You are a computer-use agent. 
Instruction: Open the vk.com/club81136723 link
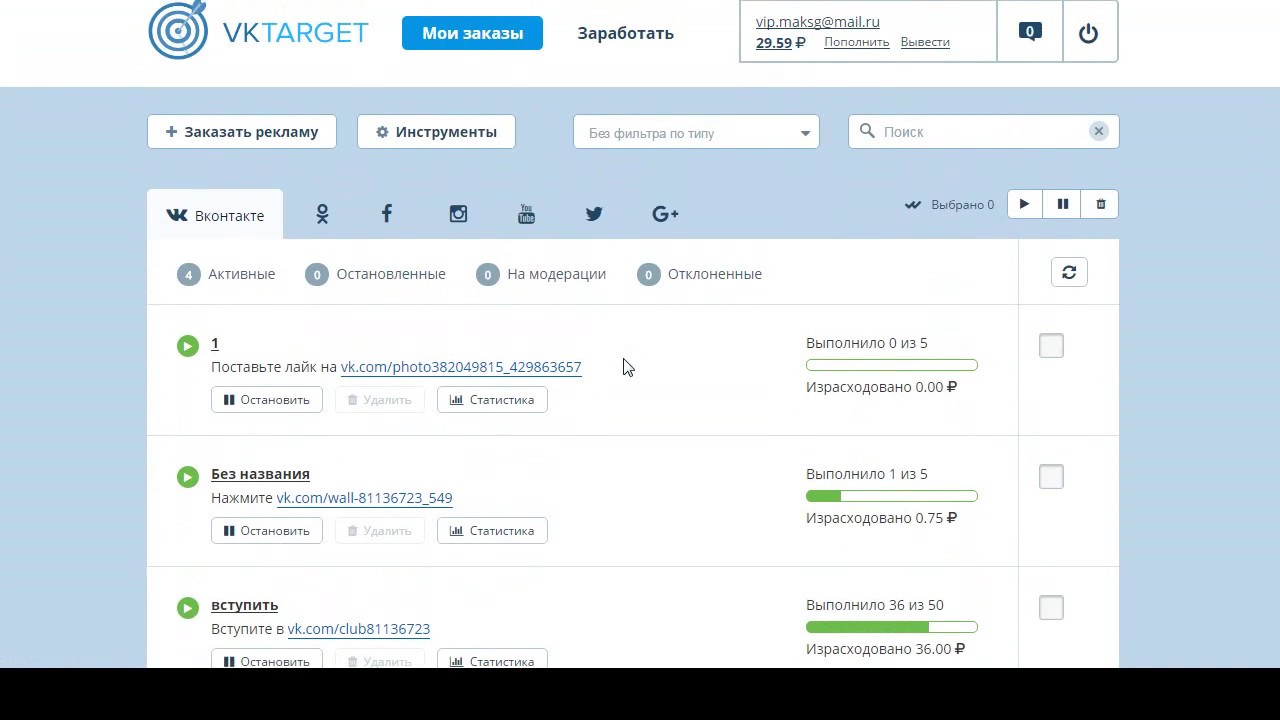pos(359,629)
